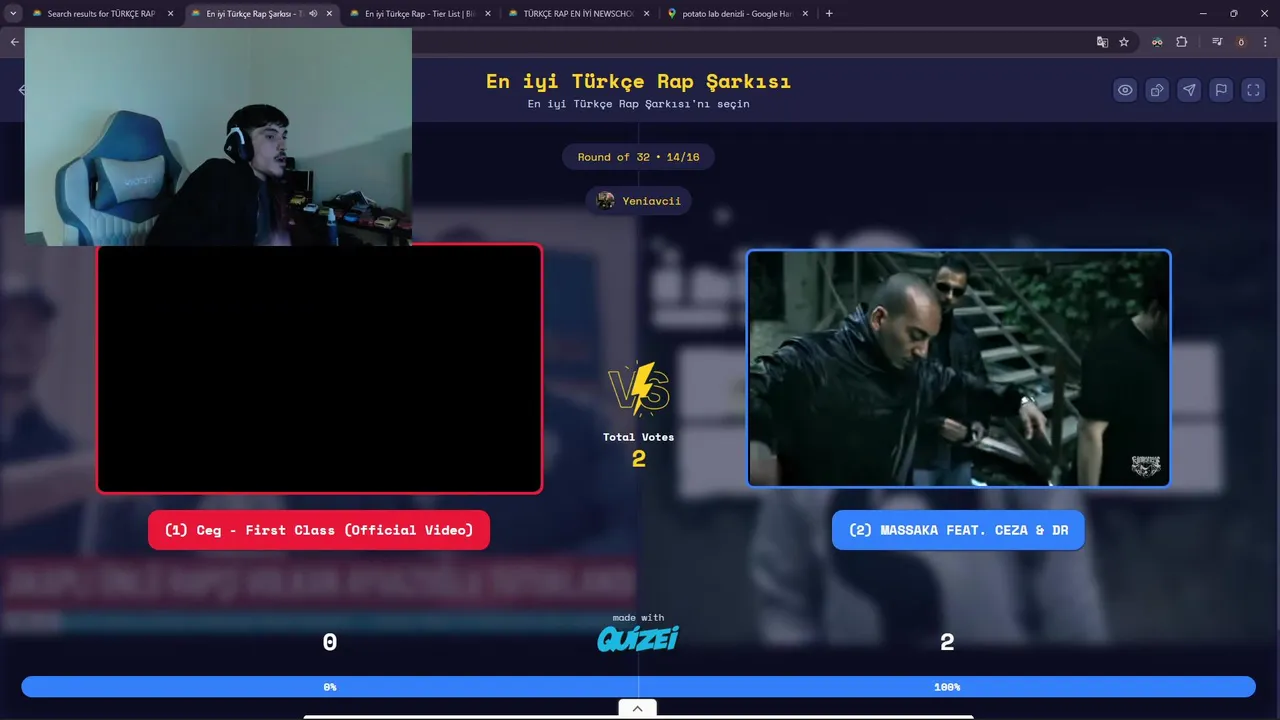Open the Extensions puzzle-piece menu
Viewport: 1280px width, 720px height.
[1182, 42]
